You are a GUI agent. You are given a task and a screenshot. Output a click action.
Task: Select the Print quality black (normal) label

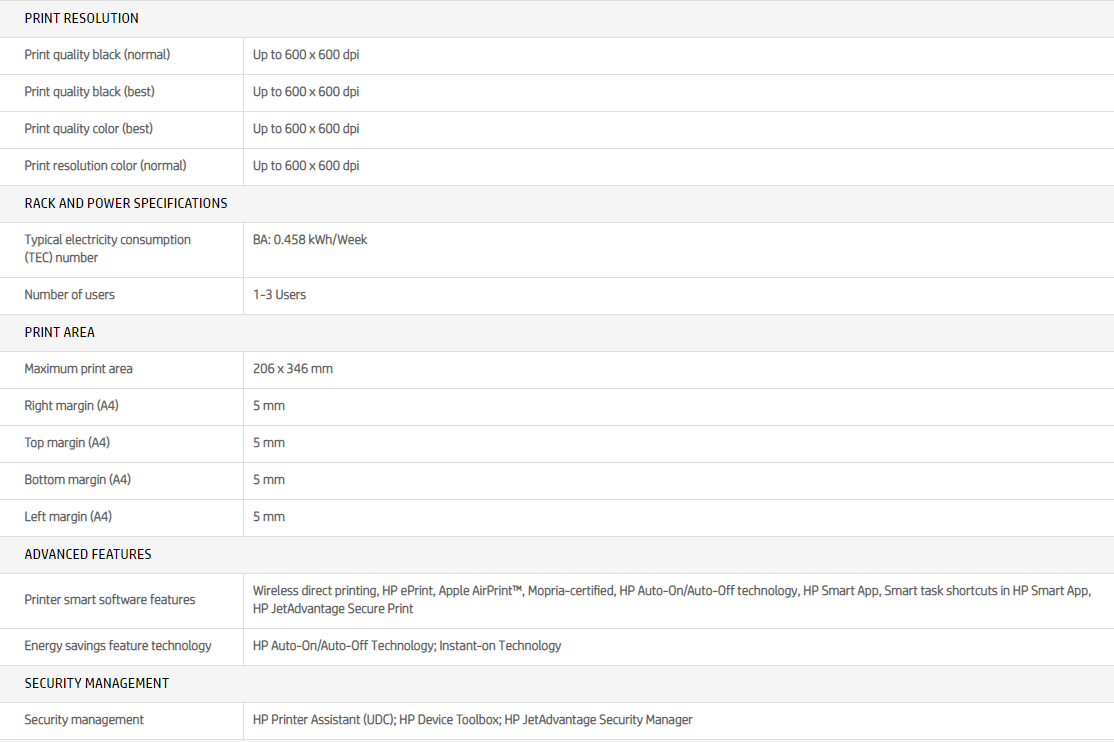click(97, 55)
